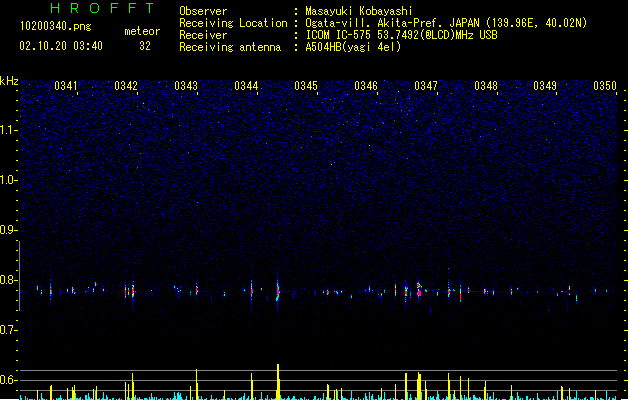629x400 pixels.
Task: Select the Ogata-vill. Akita-Pref. JAPAN location text
Action: (446, 23)
